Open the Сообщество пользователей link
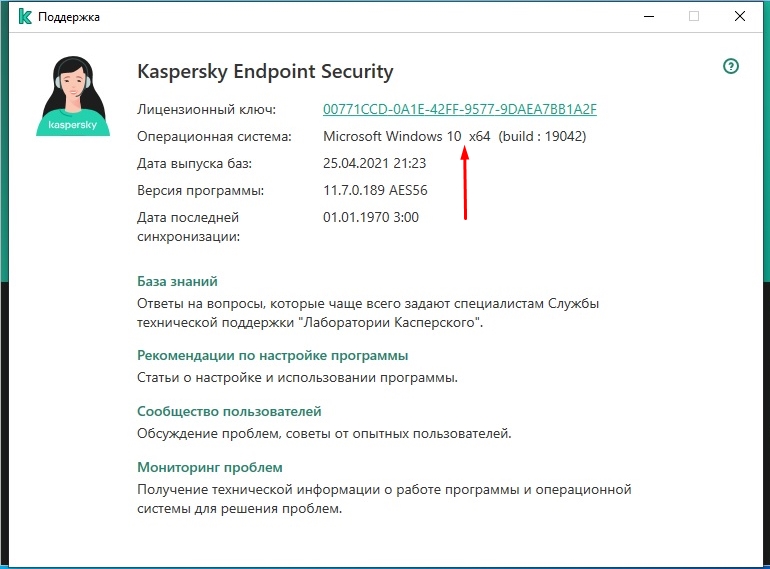This screenshot has width=770, height=569. (229, 411)
